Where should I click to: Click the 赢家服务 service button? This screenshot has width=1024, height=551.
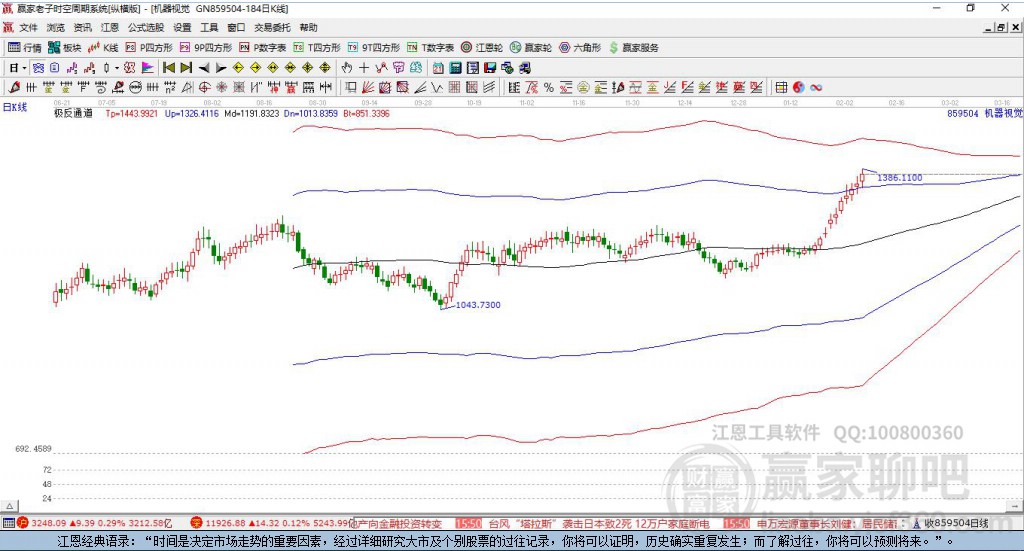point(634,47)
